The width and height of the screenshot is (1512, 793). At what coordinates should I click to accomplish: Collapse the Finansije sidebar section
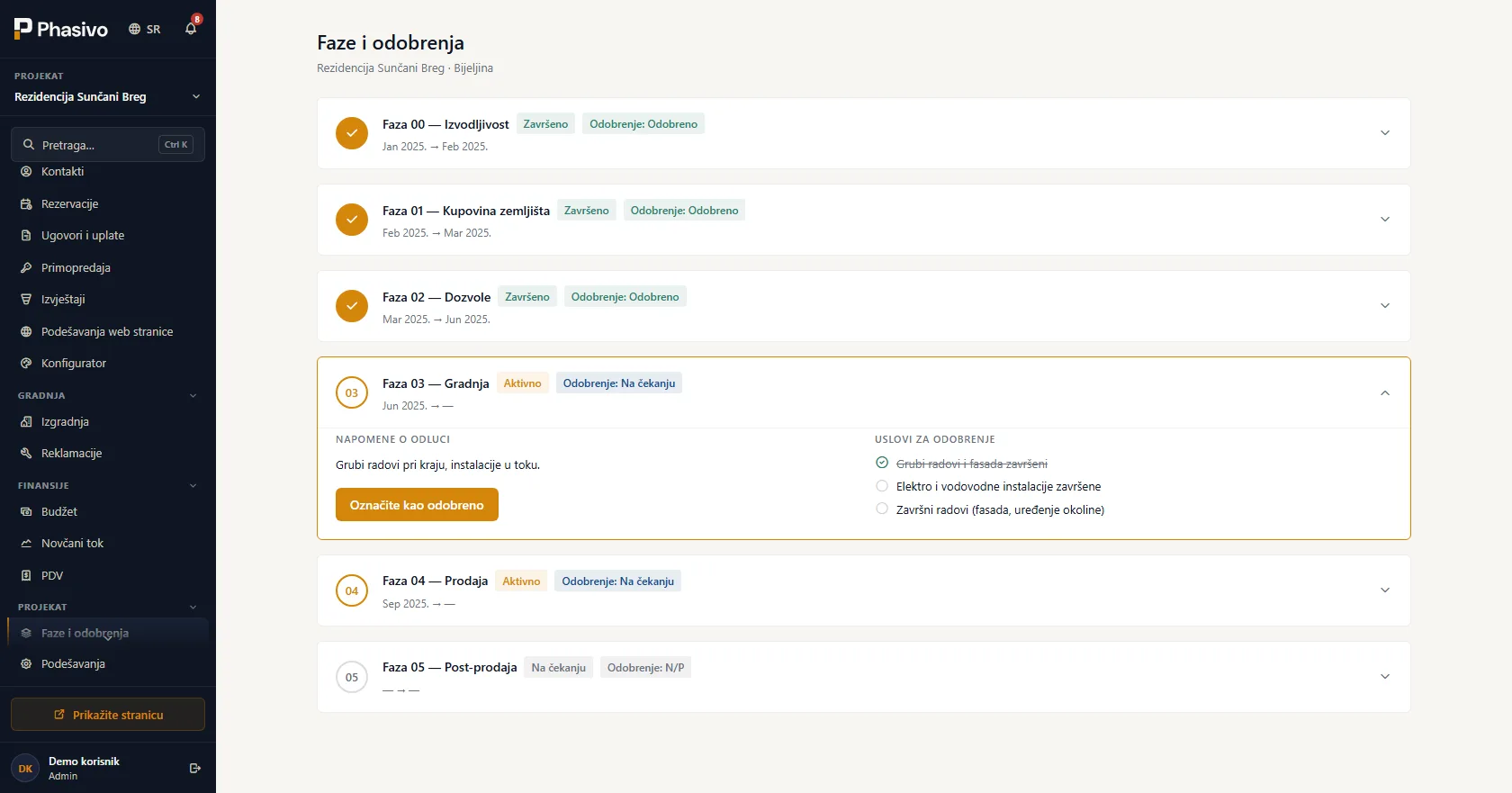(x=193, y=485)
